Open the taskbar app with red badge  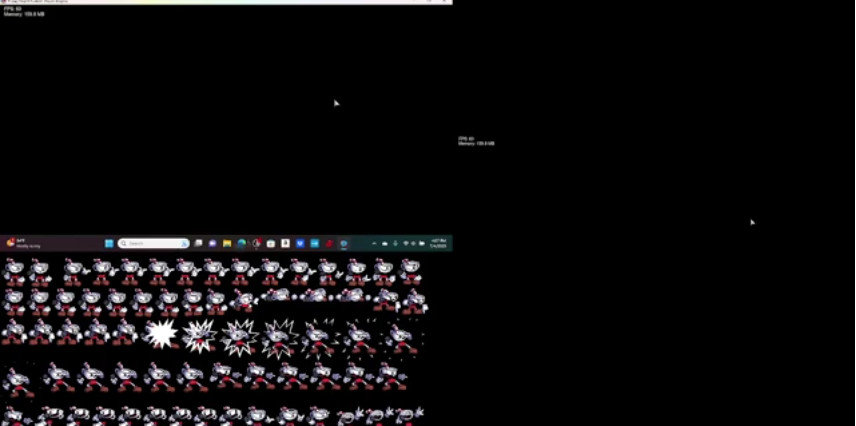point(256,244)
